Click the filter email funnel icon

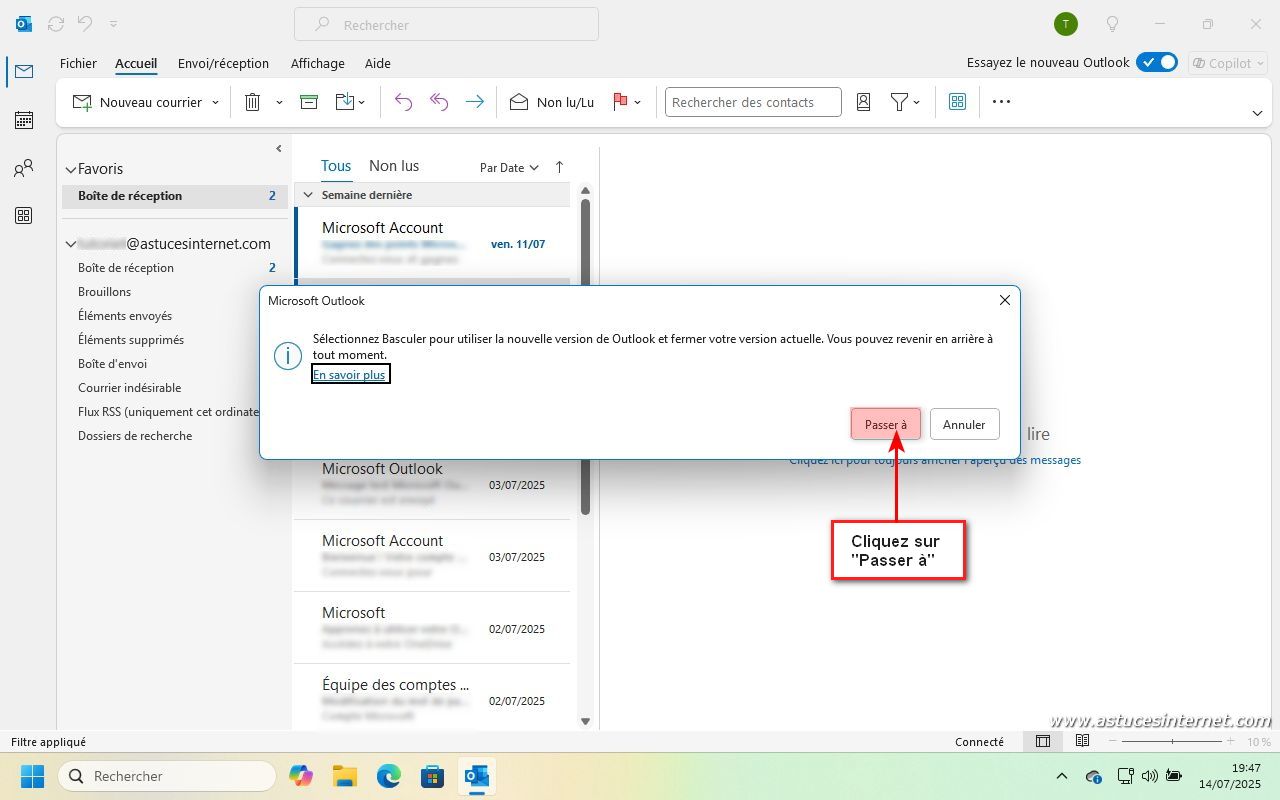click(899, 102)
